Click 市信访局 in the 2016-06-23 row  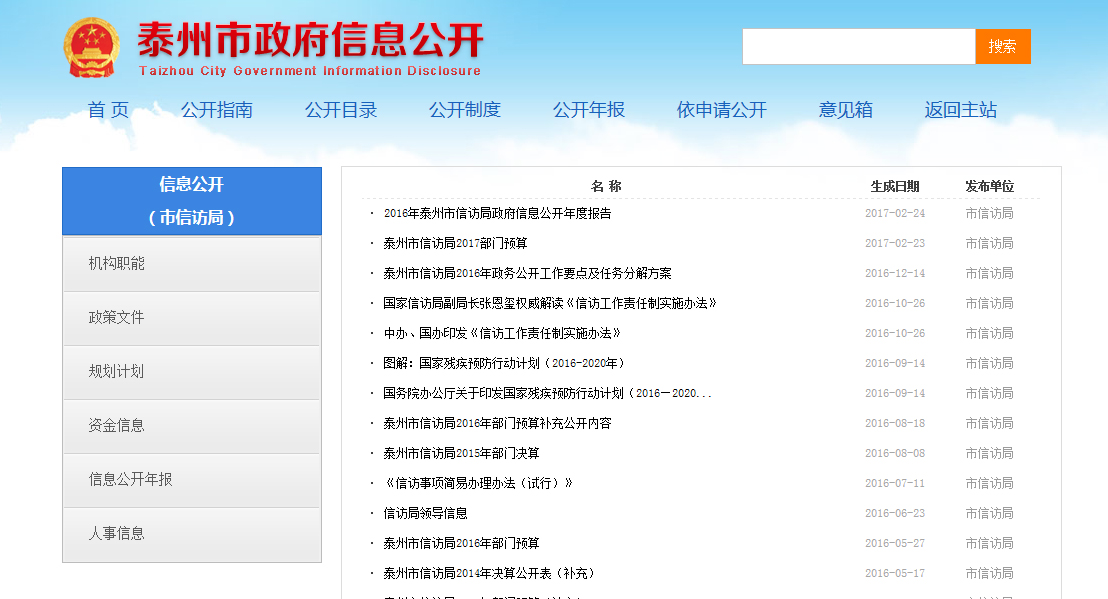[989, 514]
